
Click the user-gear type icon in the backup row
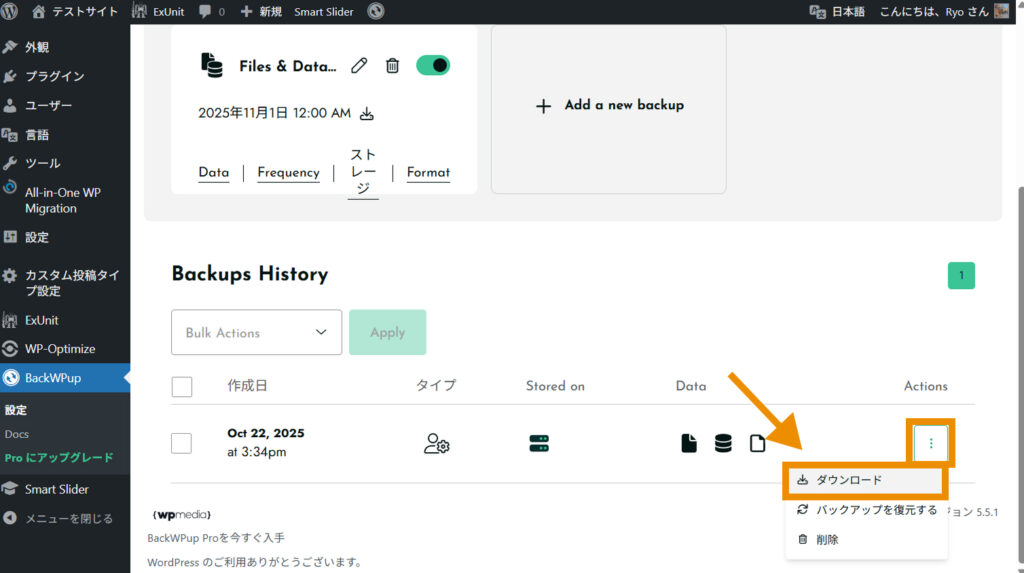coord(436,444)
